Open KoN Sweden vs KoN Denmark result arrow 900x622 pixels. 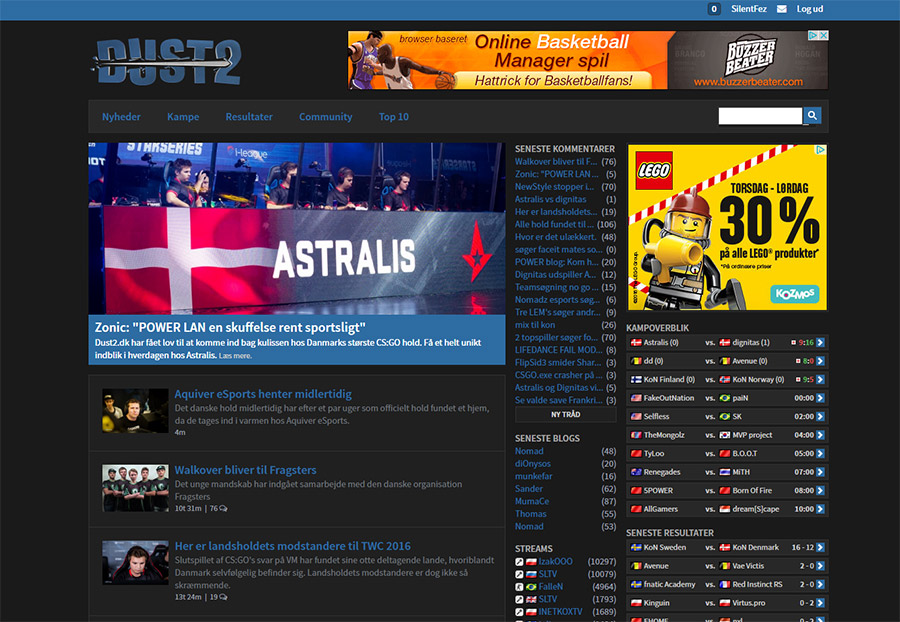tap(820, 547)
